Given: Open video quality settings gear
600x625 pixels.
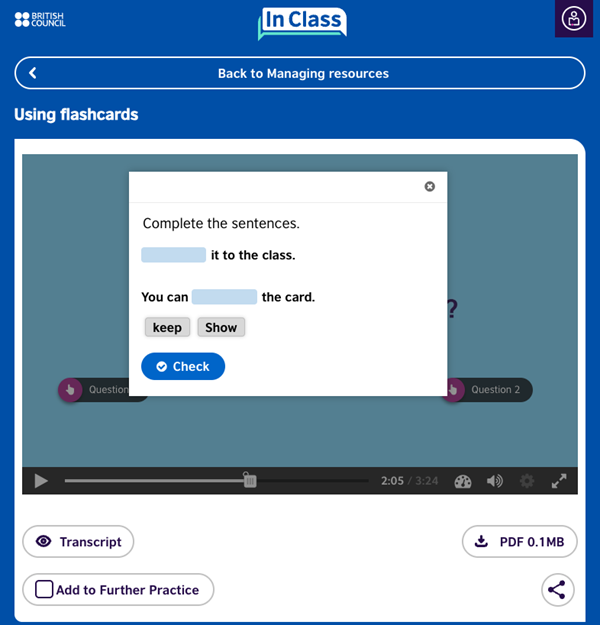Looking at the screenshot, I should [x=527, y=481].
